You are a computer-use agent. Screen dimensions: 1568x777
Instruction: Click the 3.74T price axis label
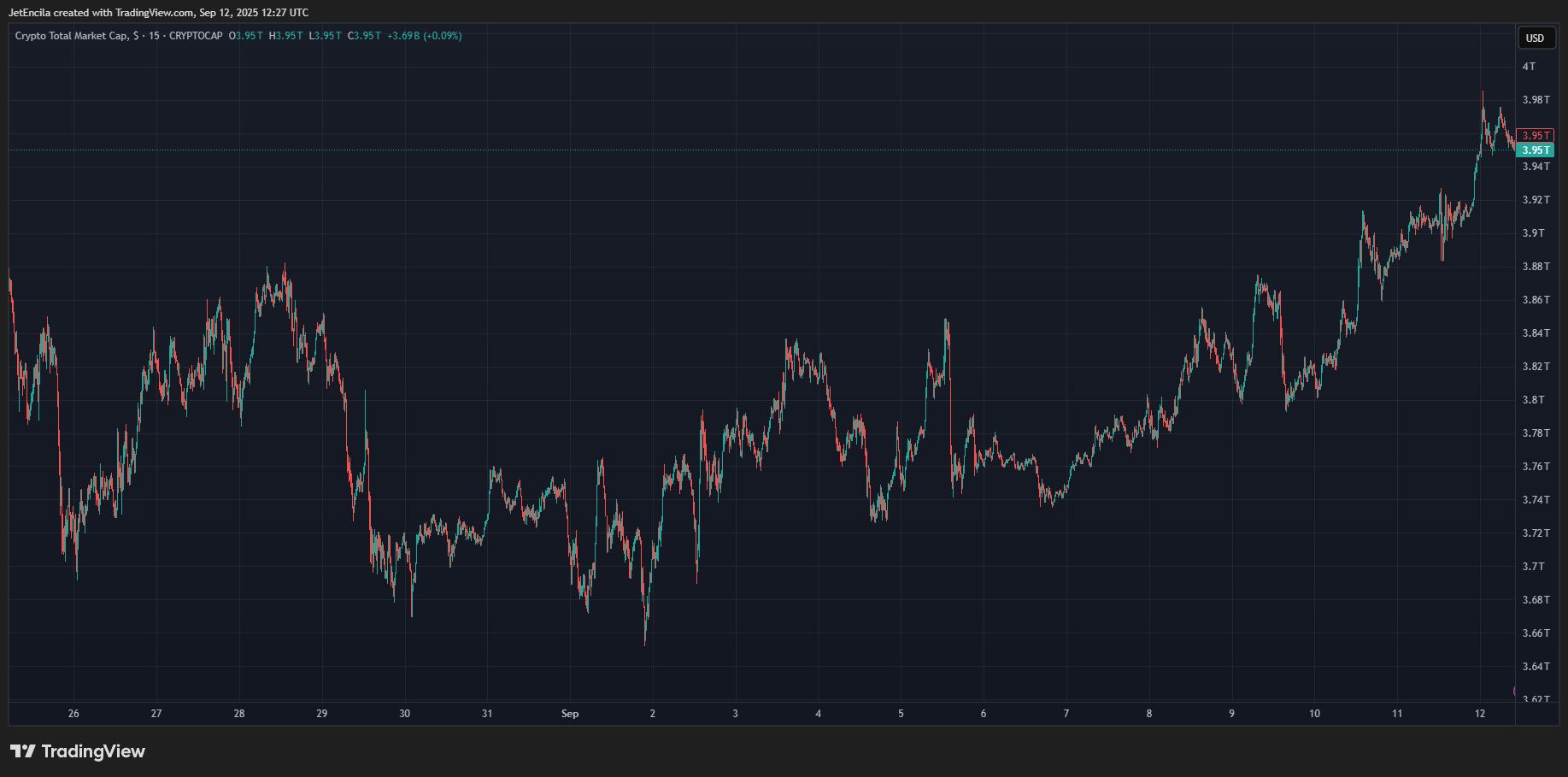(x=1536, y=500)
